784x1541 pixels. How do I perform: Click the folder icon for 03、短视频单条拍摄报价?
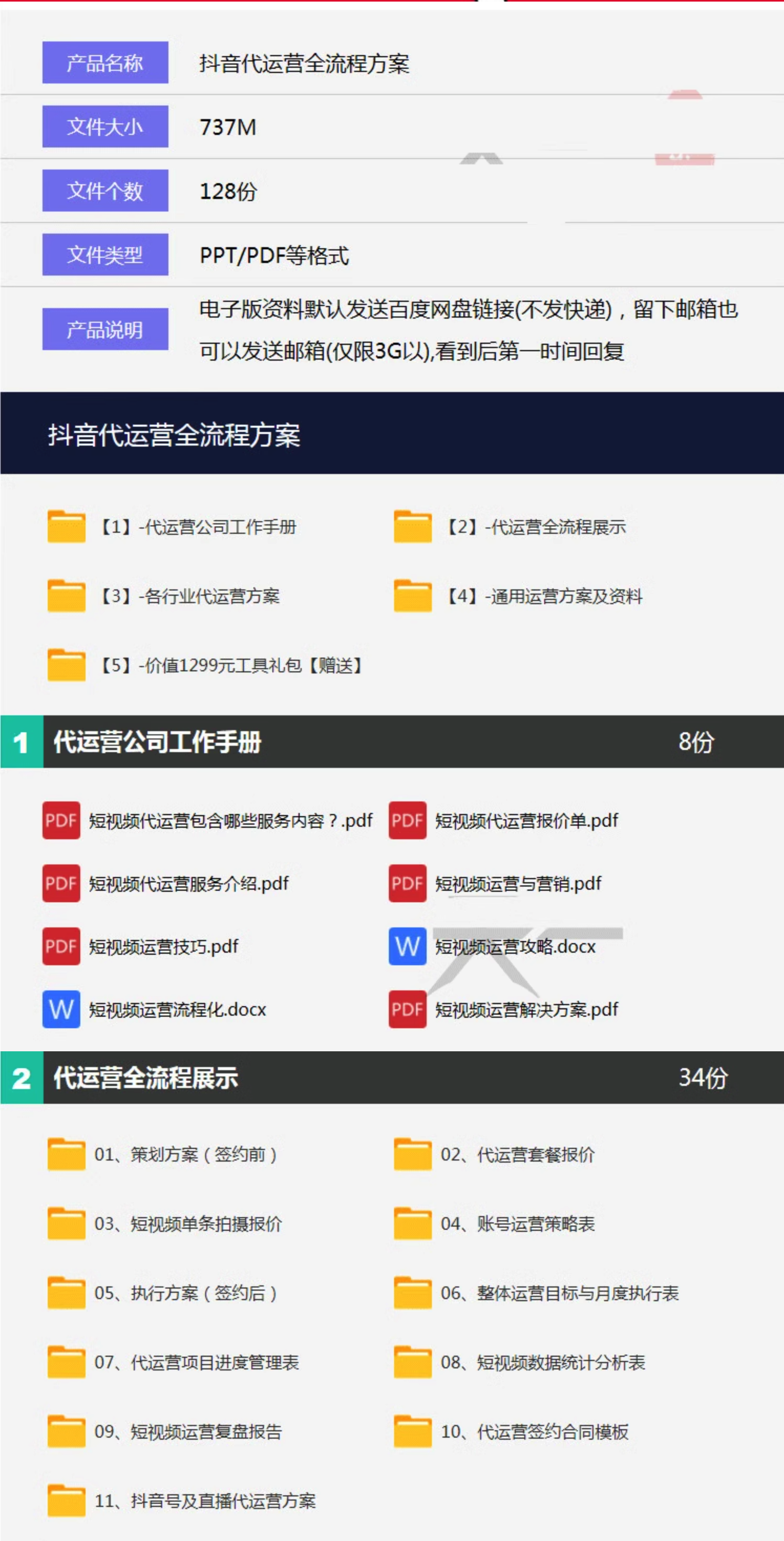pos(66,1223)
